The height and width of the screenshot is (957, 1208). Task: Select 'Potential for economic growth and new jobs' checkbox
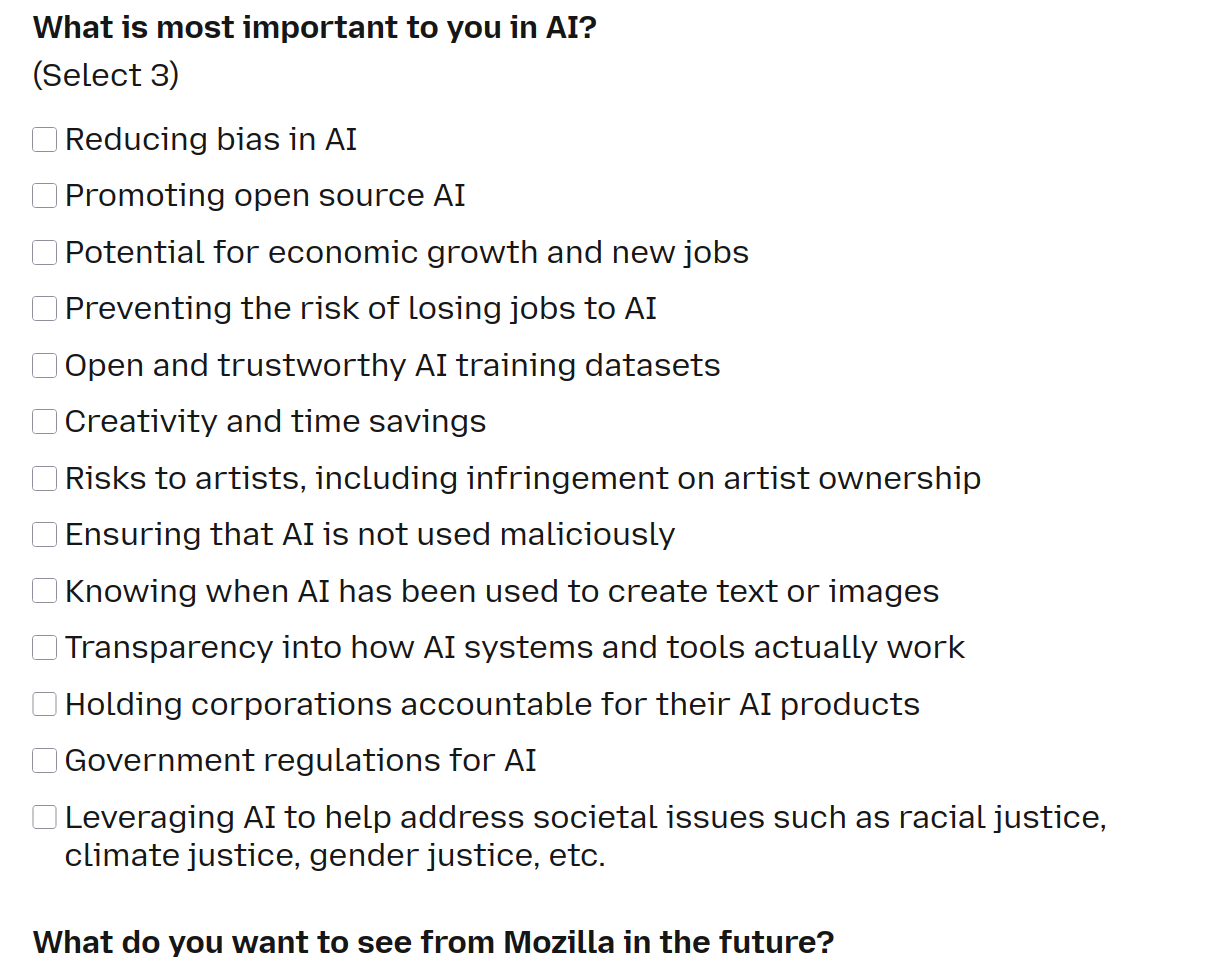(45, 252)
